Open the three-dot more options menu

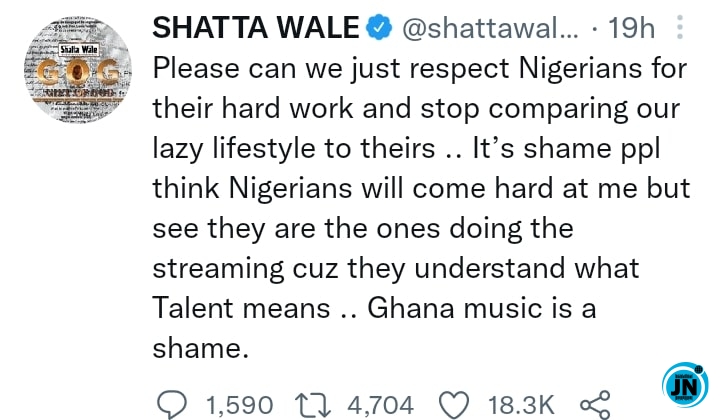tap(680, 27)
